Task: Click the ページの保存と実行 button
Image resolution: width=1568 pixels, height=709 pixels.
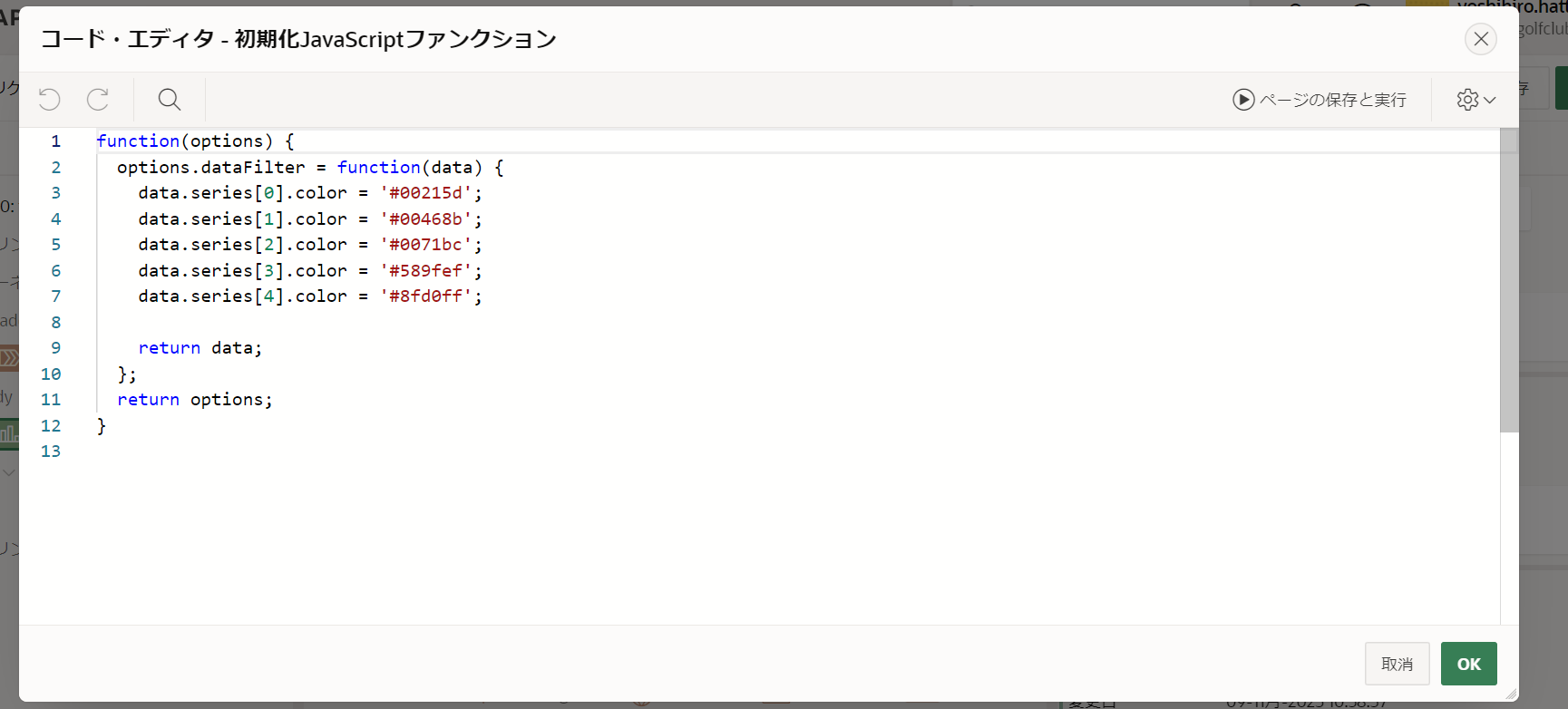Action: tap(1320, 100)
